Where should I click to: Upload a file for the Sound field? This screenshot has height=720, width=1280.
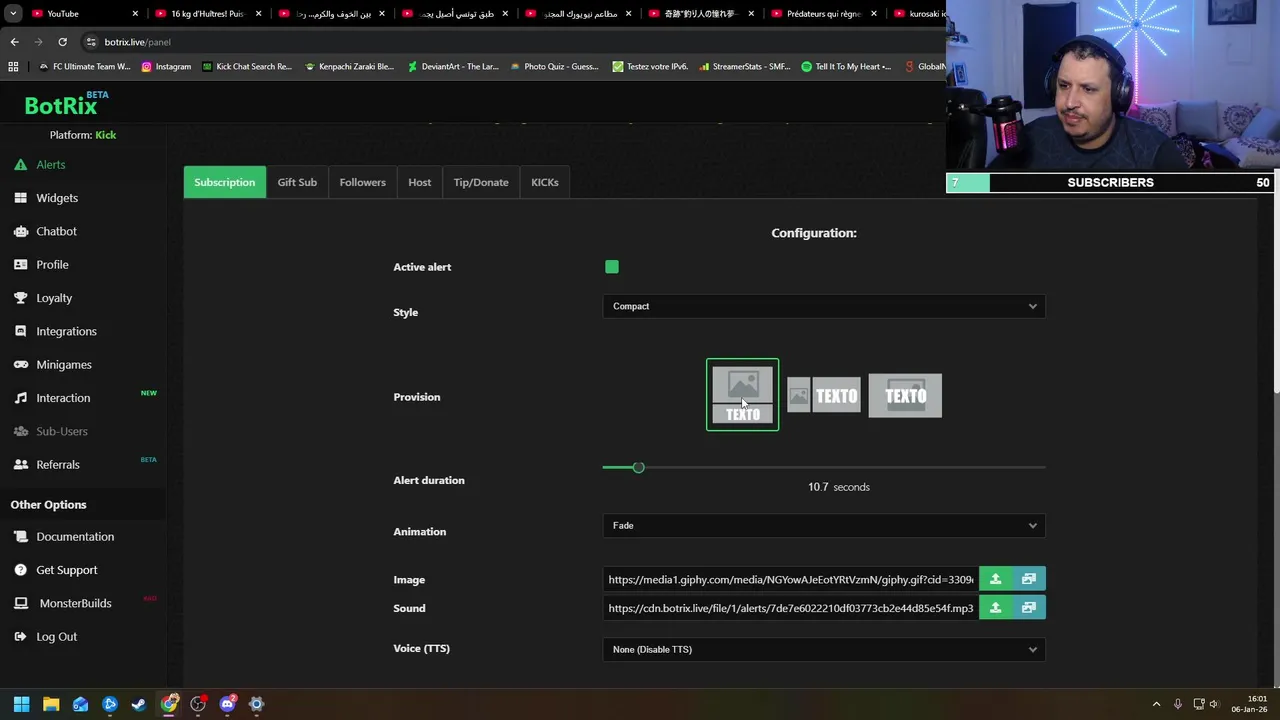click(995, 608)
